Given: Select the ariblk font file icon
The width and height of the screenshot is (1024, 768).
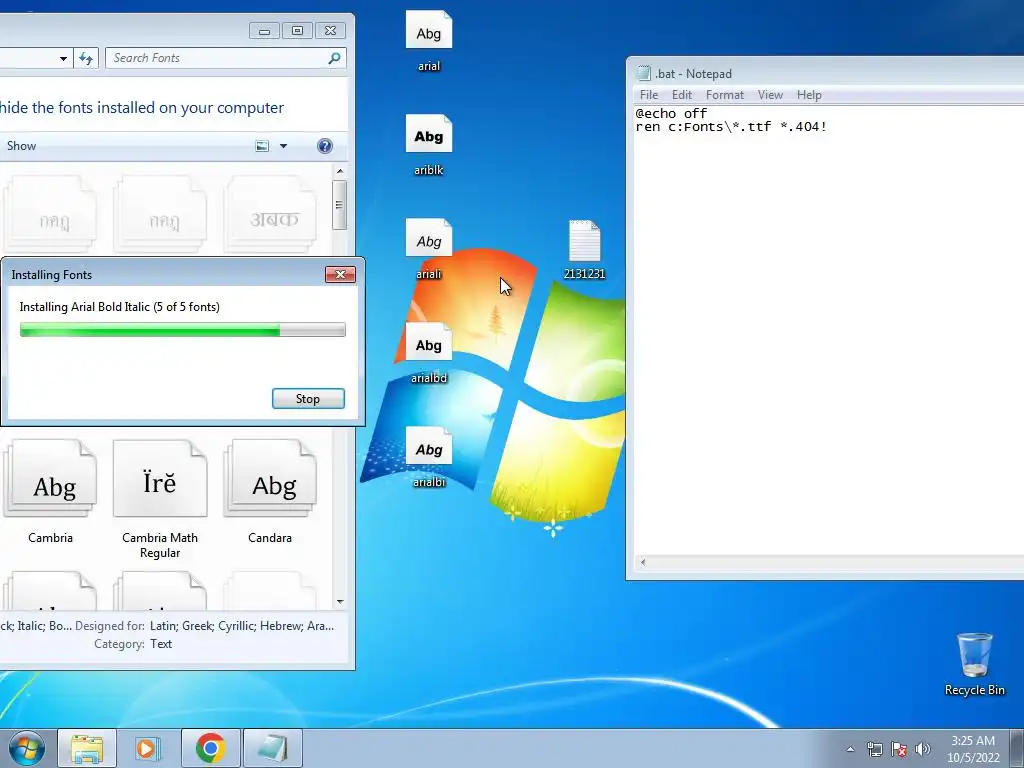Looking at the screenshot, I should pyautogui.click(x=428, y=145).
